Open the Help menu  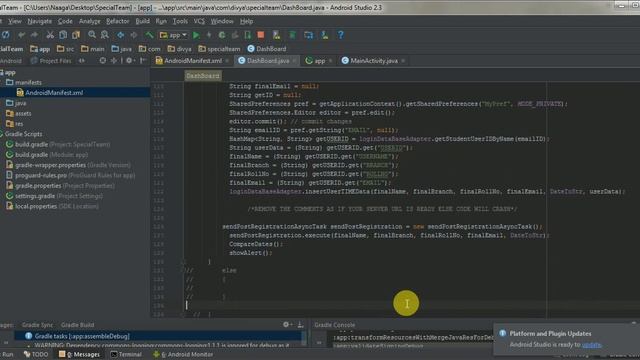tap(246, 21)
